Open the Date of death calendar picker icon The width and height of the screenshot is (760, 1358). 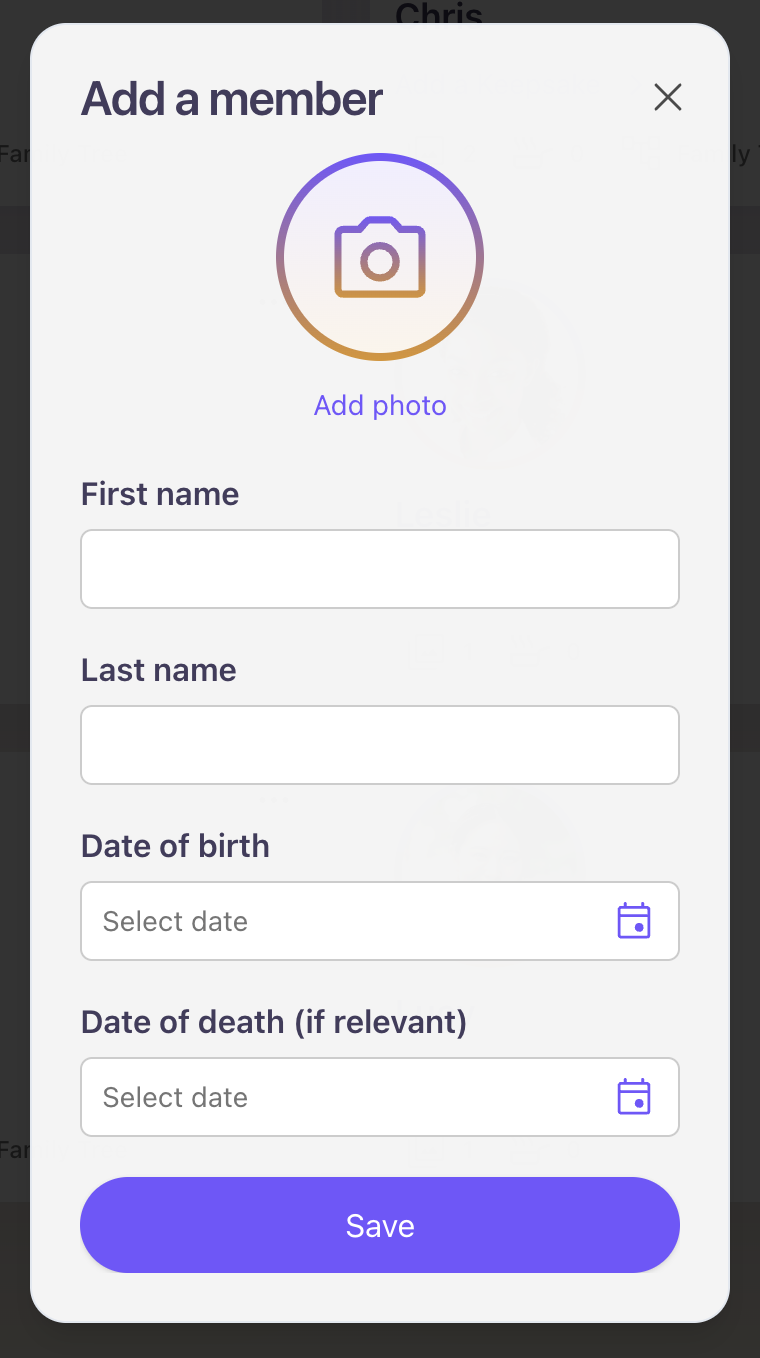click(x=634, y=1097)
